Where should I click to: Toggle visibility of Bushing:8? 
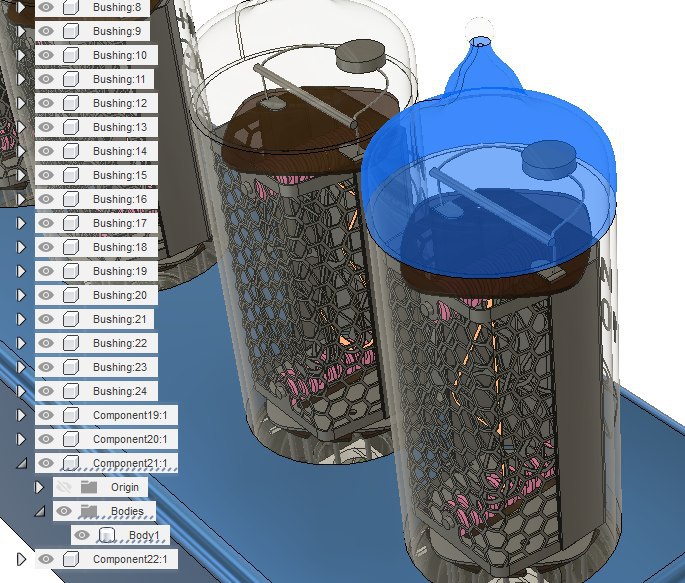click(x=46, y=7)
